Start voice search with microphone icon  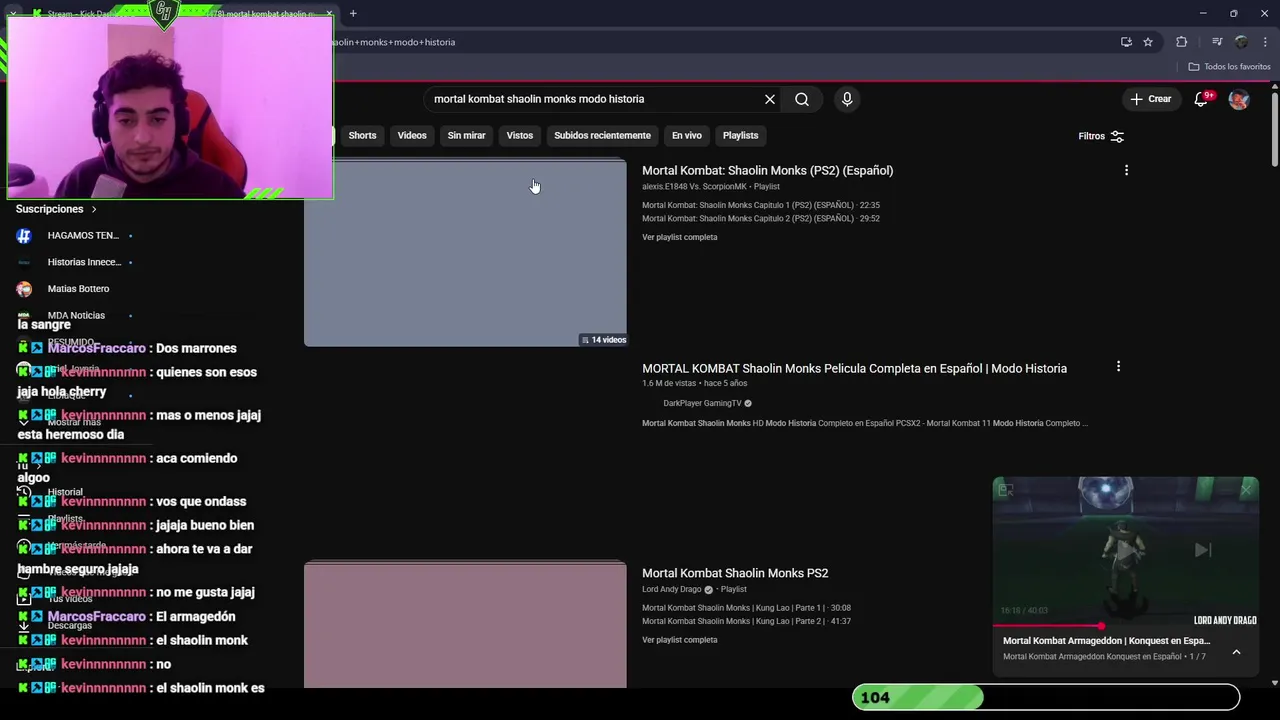(847, 99)
